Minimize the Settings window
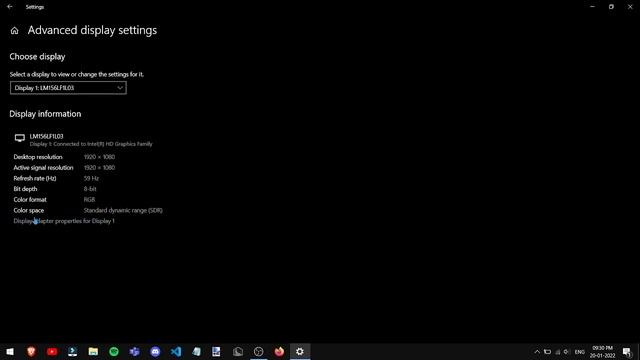Screen dimensions: 640x360 coord(592,7)
